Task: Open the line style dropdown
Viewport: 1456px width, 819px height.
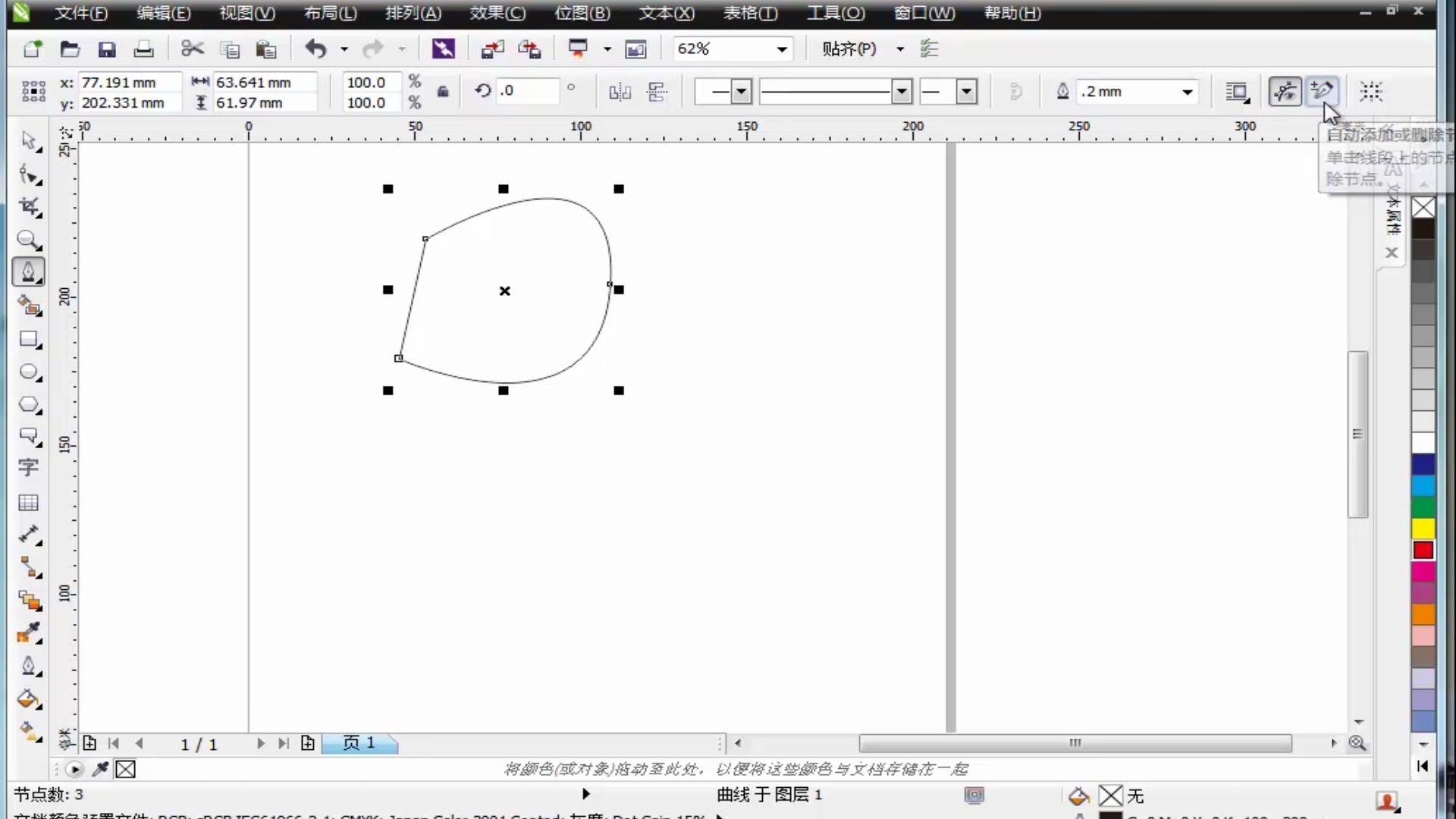Action: tap(902, 92)
